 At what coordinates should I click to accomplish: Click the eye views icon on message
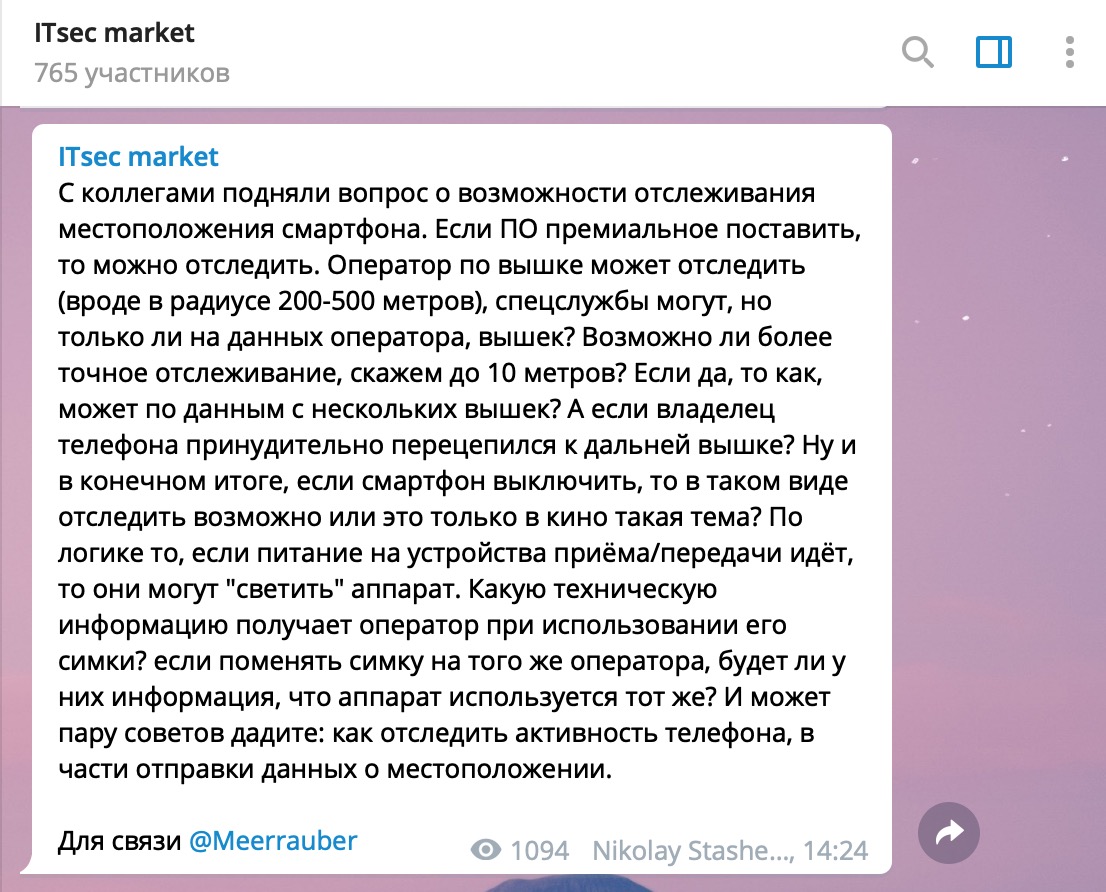[x=486, y=851]
